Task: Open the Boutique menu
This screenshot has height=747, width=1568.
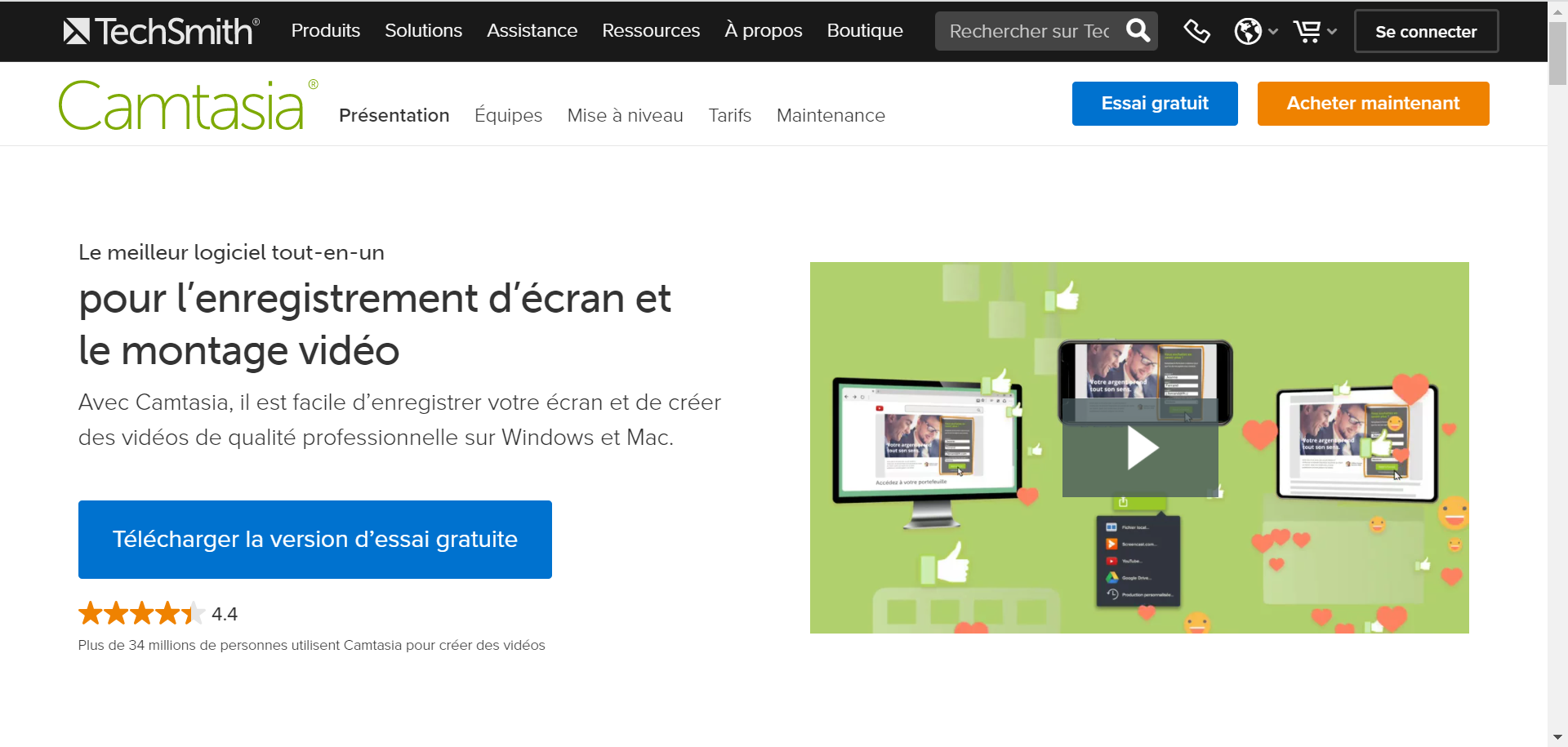Action: [x=865, y=30]
